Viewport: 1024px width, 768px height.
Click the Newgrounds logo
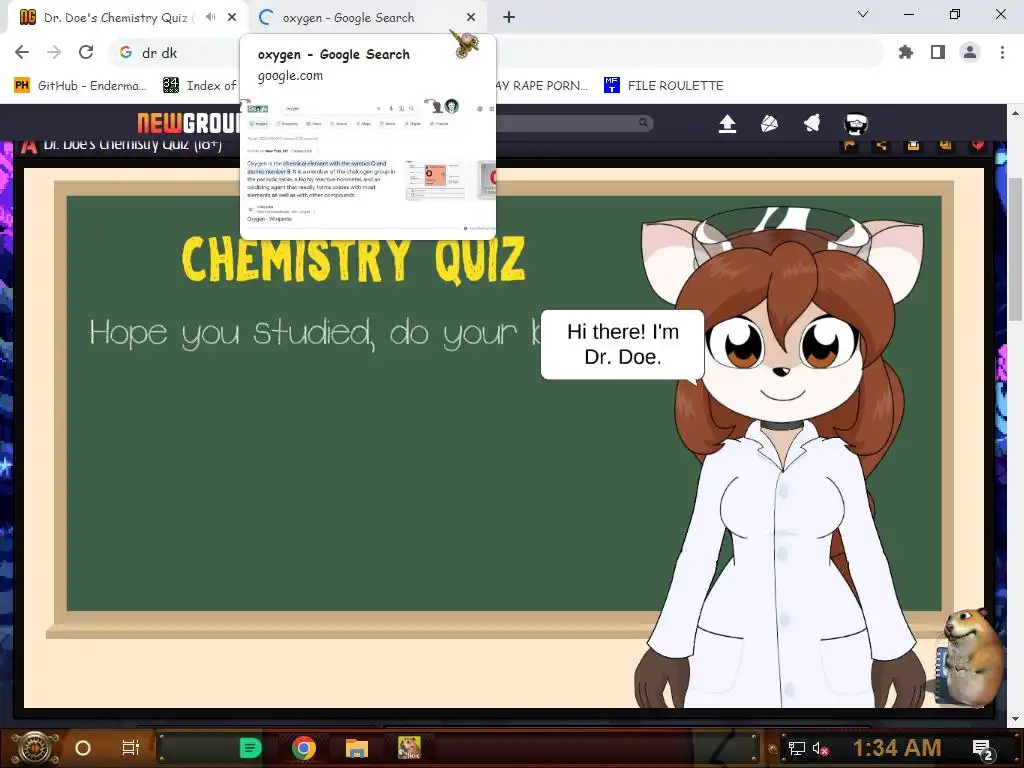tap(188, 123)
